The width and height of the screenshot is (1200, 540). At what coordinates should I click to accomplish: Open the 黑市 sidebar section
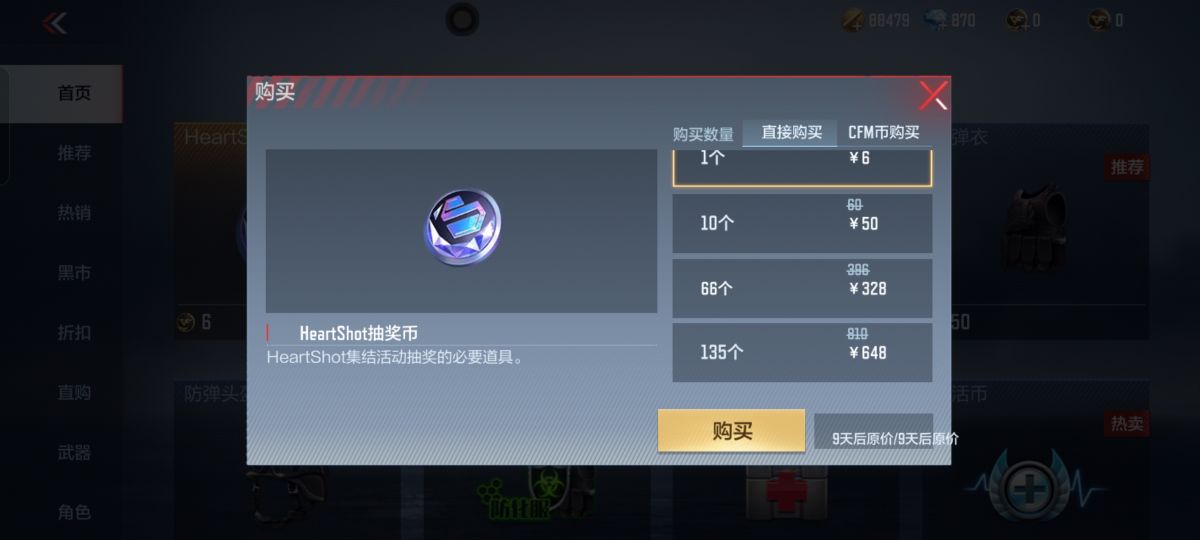point(74,273)
